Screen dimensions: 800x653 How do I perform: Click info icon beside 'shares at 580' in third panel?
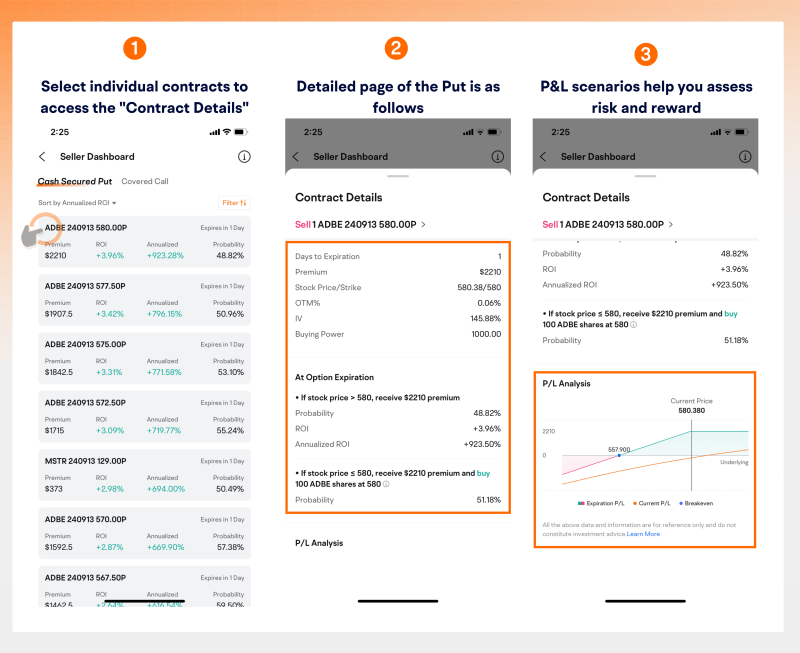pos(634,324)
